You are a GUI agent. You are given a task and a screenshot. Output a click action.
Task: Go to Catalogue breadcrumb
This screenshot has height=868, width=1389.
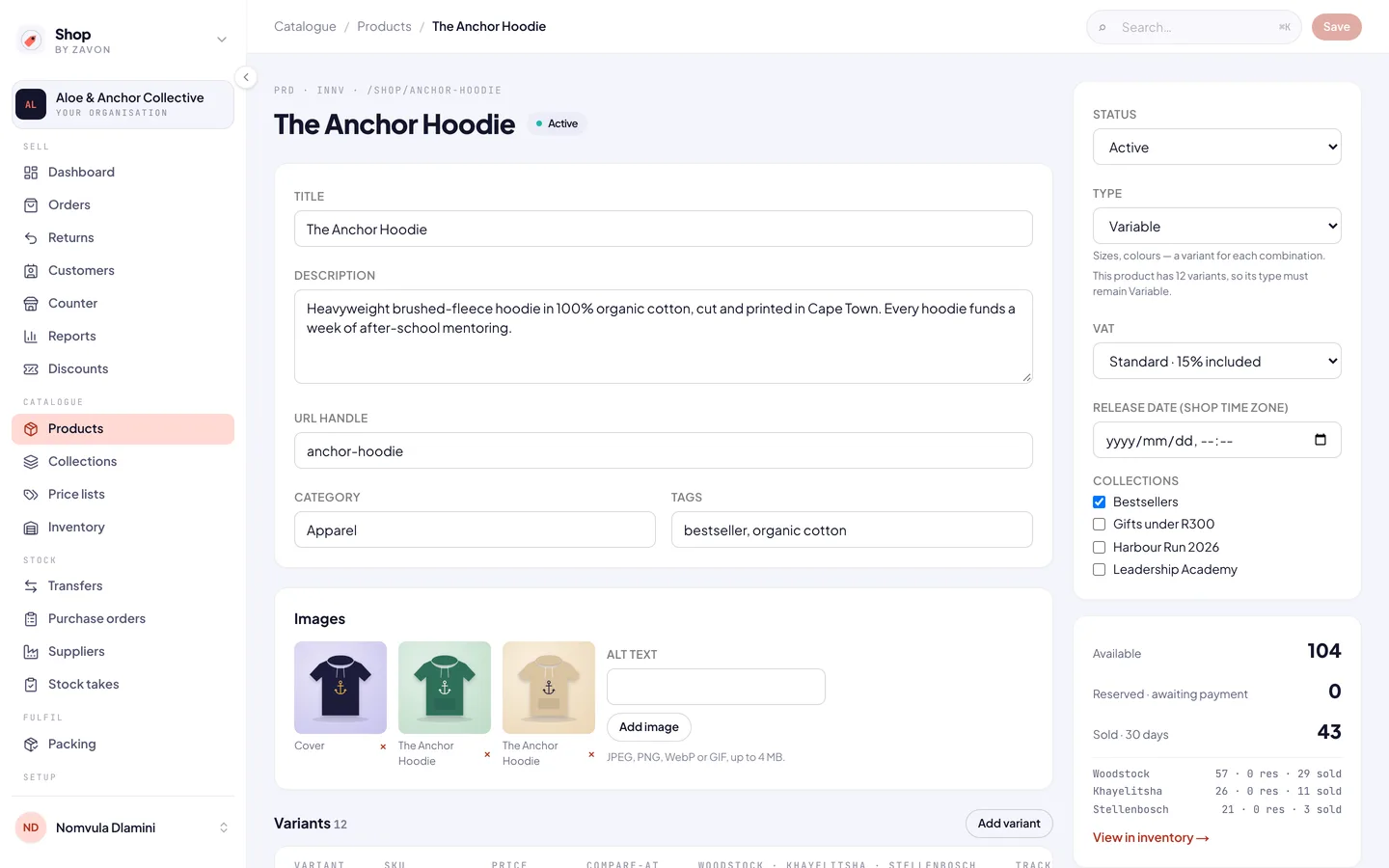[305, 27]
